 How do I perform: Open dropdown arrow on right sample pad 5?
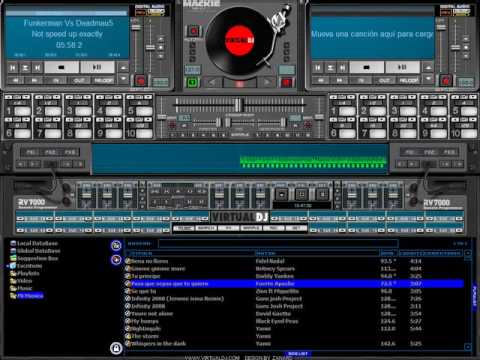coord(474,97)
